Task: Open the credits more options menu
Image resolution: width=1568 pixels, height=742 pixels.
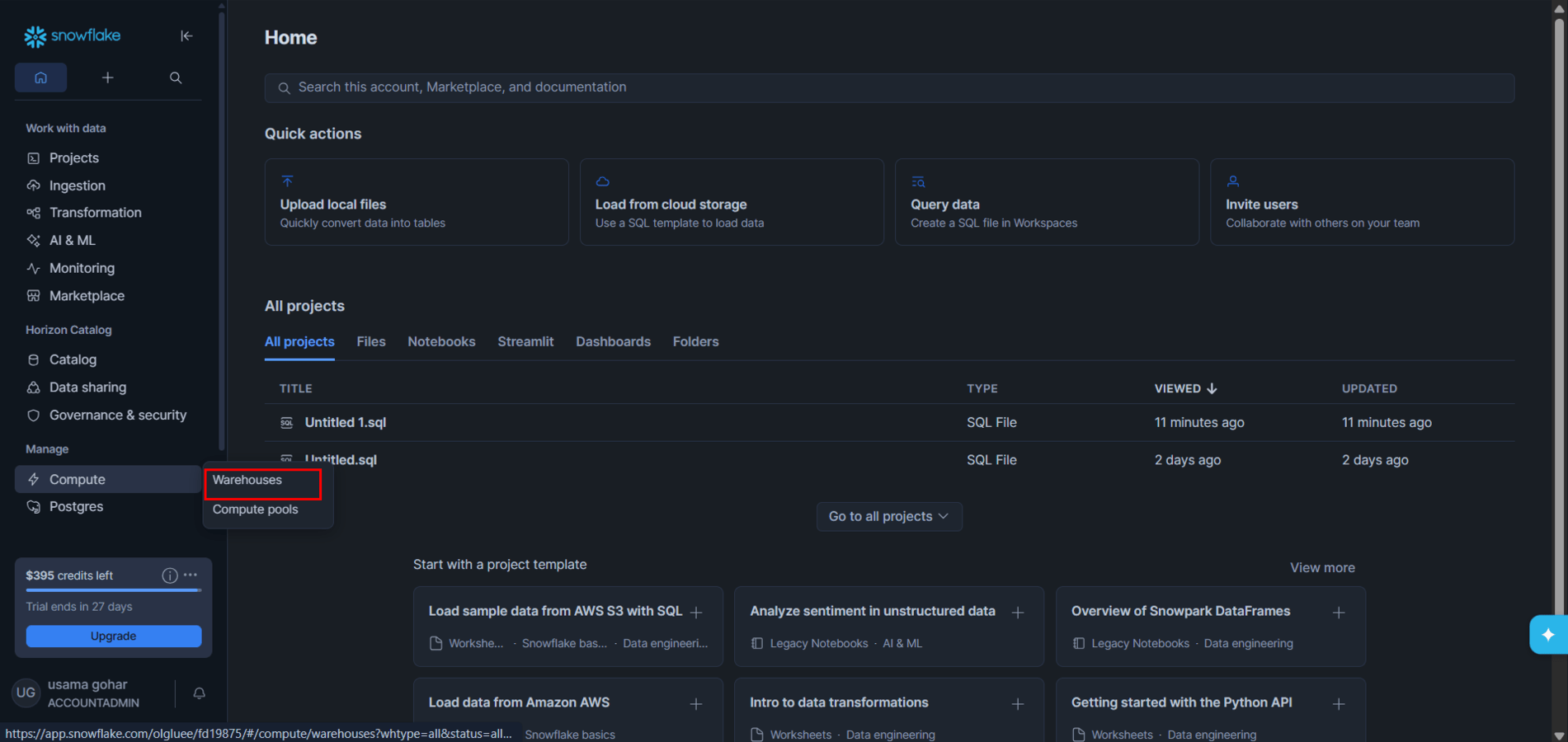Action: point(191,575)
